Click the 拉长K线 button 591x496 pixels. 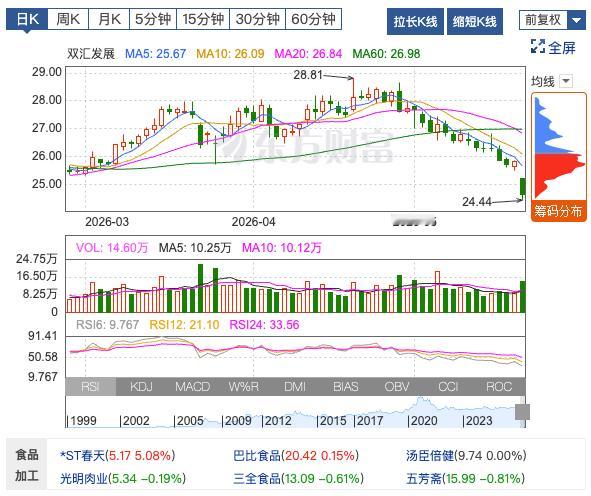(x=415, y=21)
